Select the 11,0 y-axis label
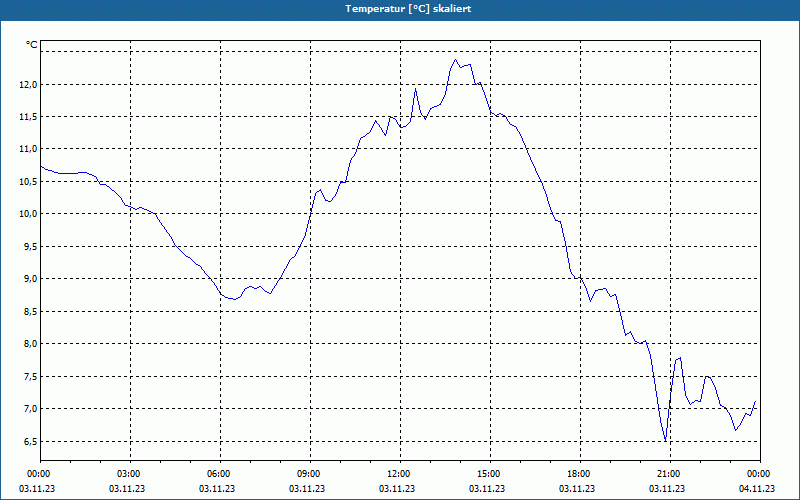This screenshot has width=800, height=500. click(x=29, y=149)
